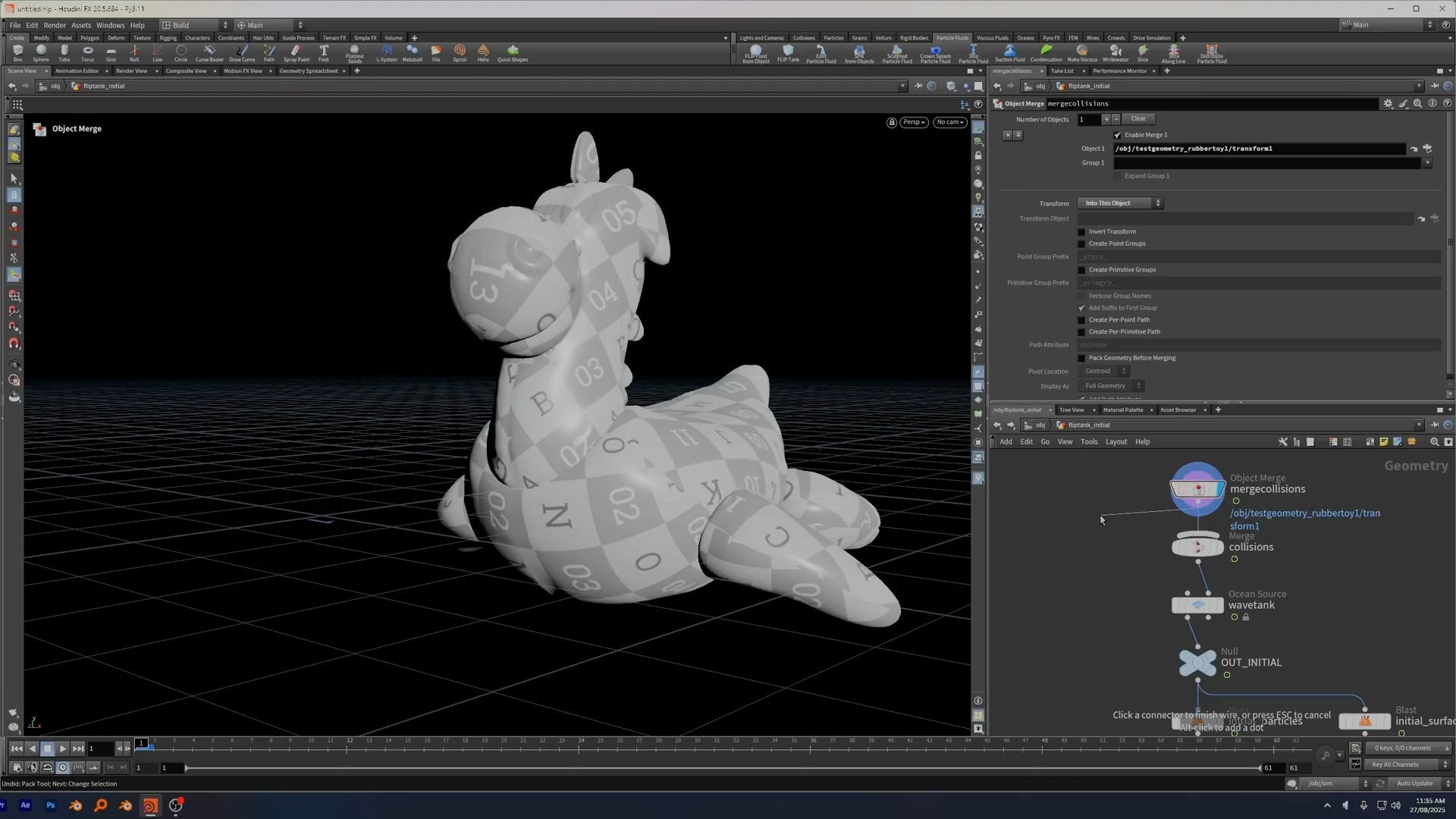The width and height of the screenshot is (1456, 819).
Task: Click the mergecollisions Object Merge node
Action: [1197, 489]
